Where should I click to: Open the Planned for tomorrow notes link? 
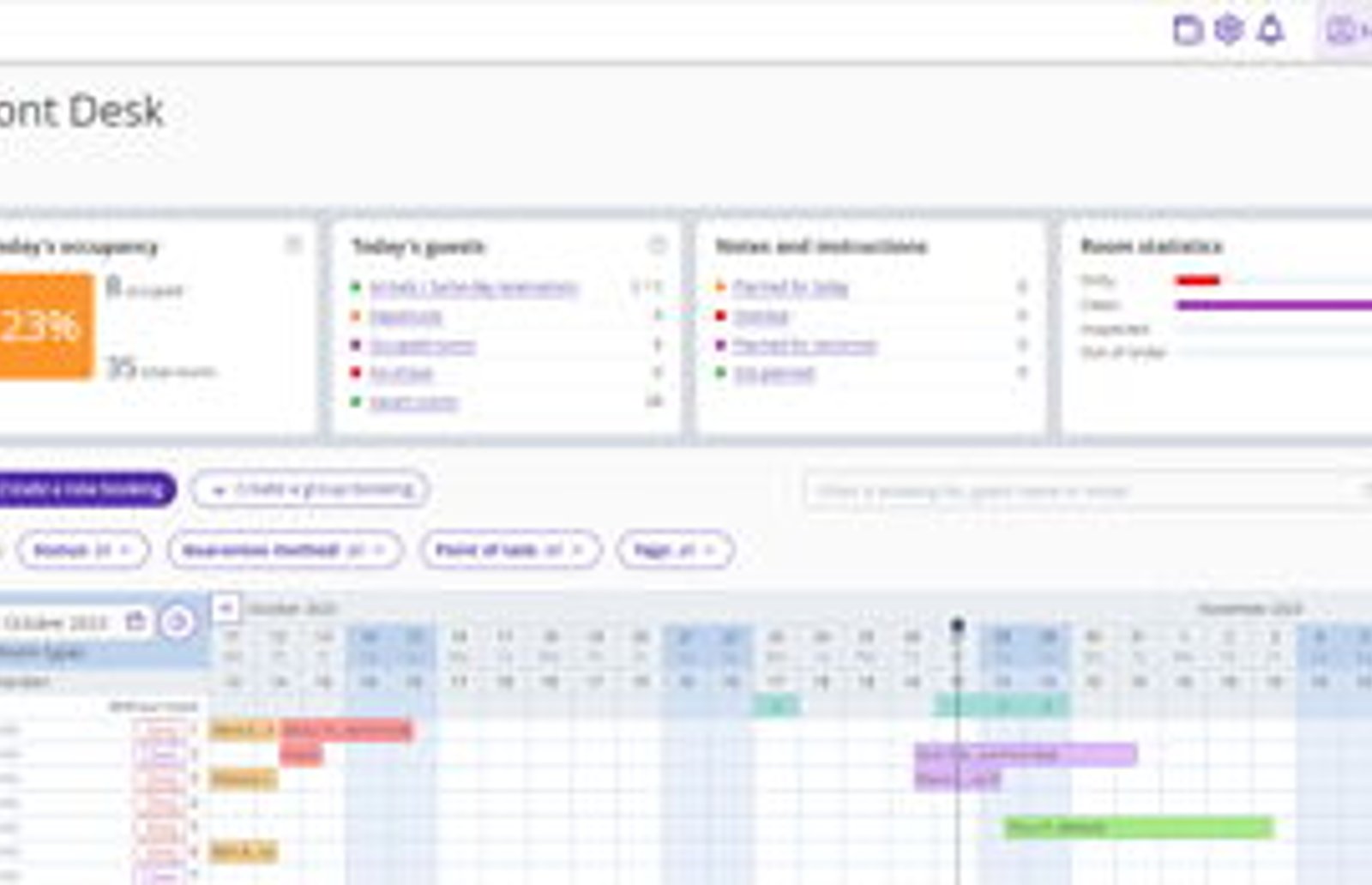click(x=804, y=346)
